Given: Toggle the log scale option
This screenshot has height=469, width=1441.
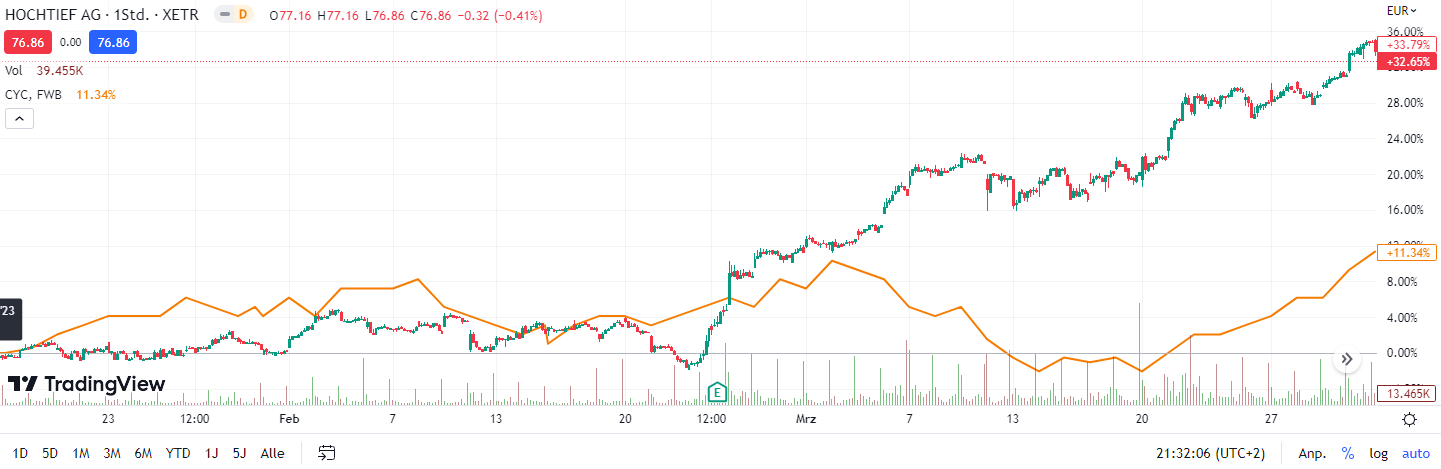Looking at the screenshot, I should tap(1378, 453).
